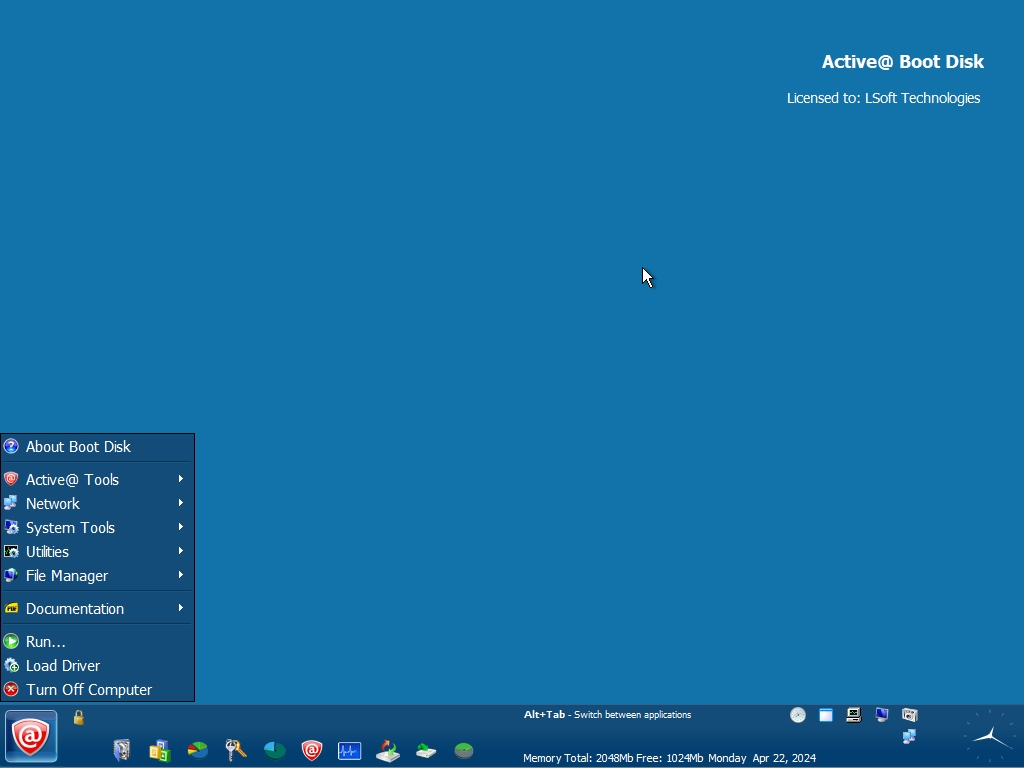Launch the blue waveform monitor icon
Screen dimensions: 1024x768
(349, 750)
